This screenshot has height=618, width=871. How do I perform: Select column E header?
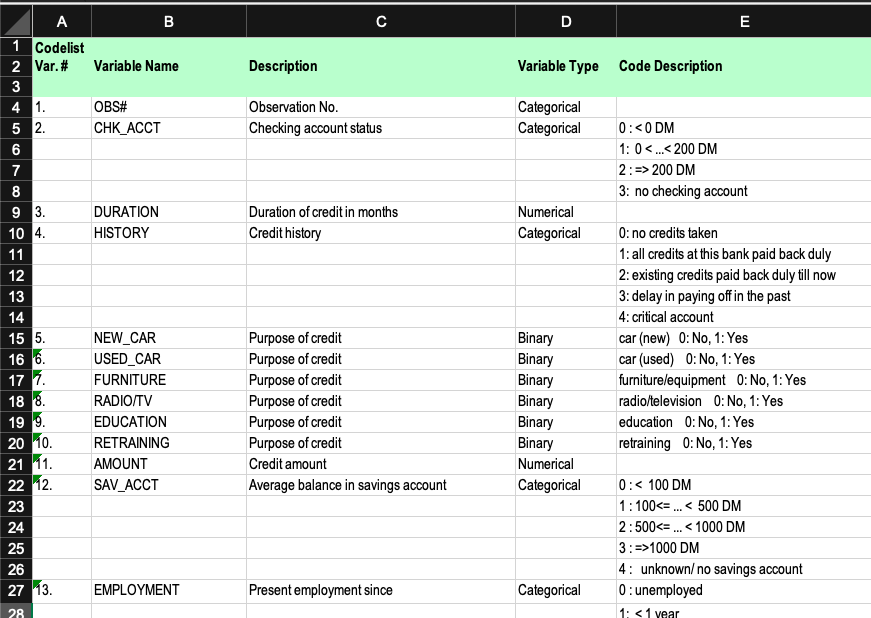tap(744, 21)
